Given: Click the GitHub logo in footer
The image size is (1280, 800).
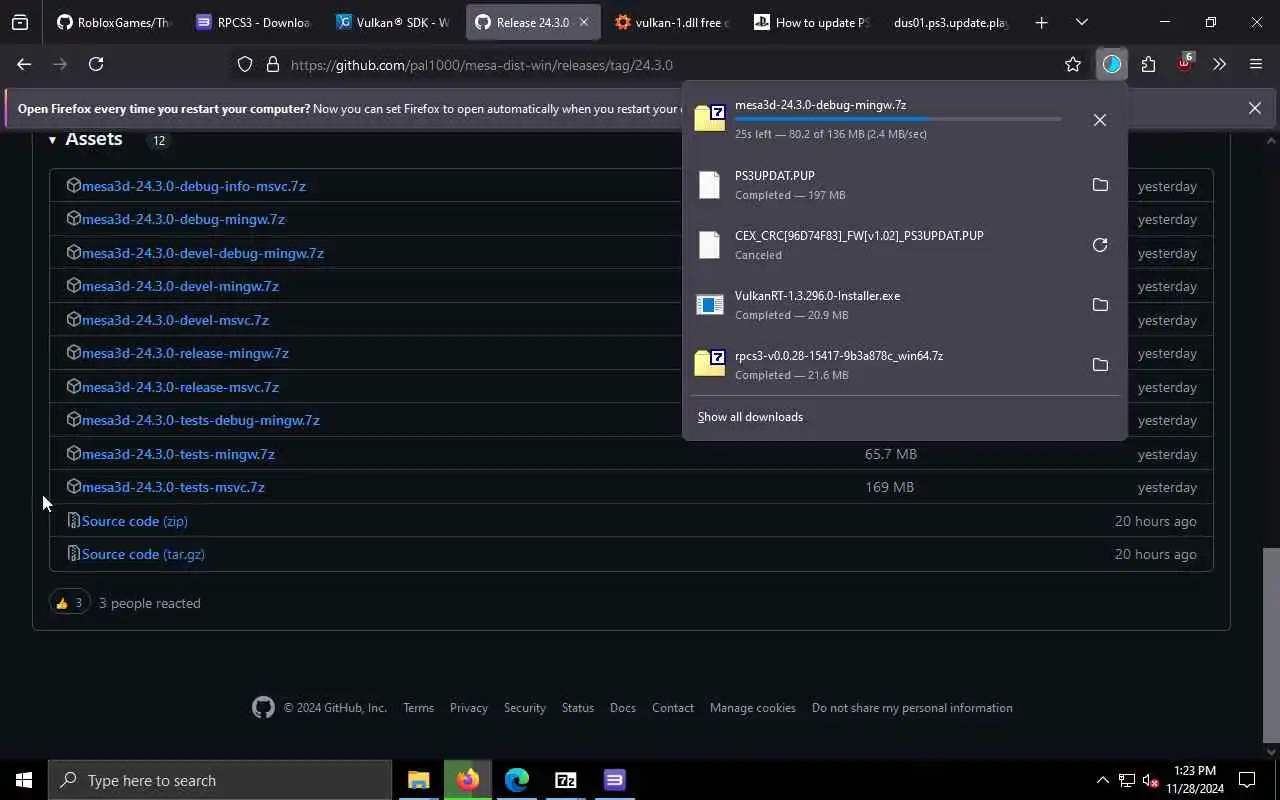Looking at the screenshot, I should 263,708.
